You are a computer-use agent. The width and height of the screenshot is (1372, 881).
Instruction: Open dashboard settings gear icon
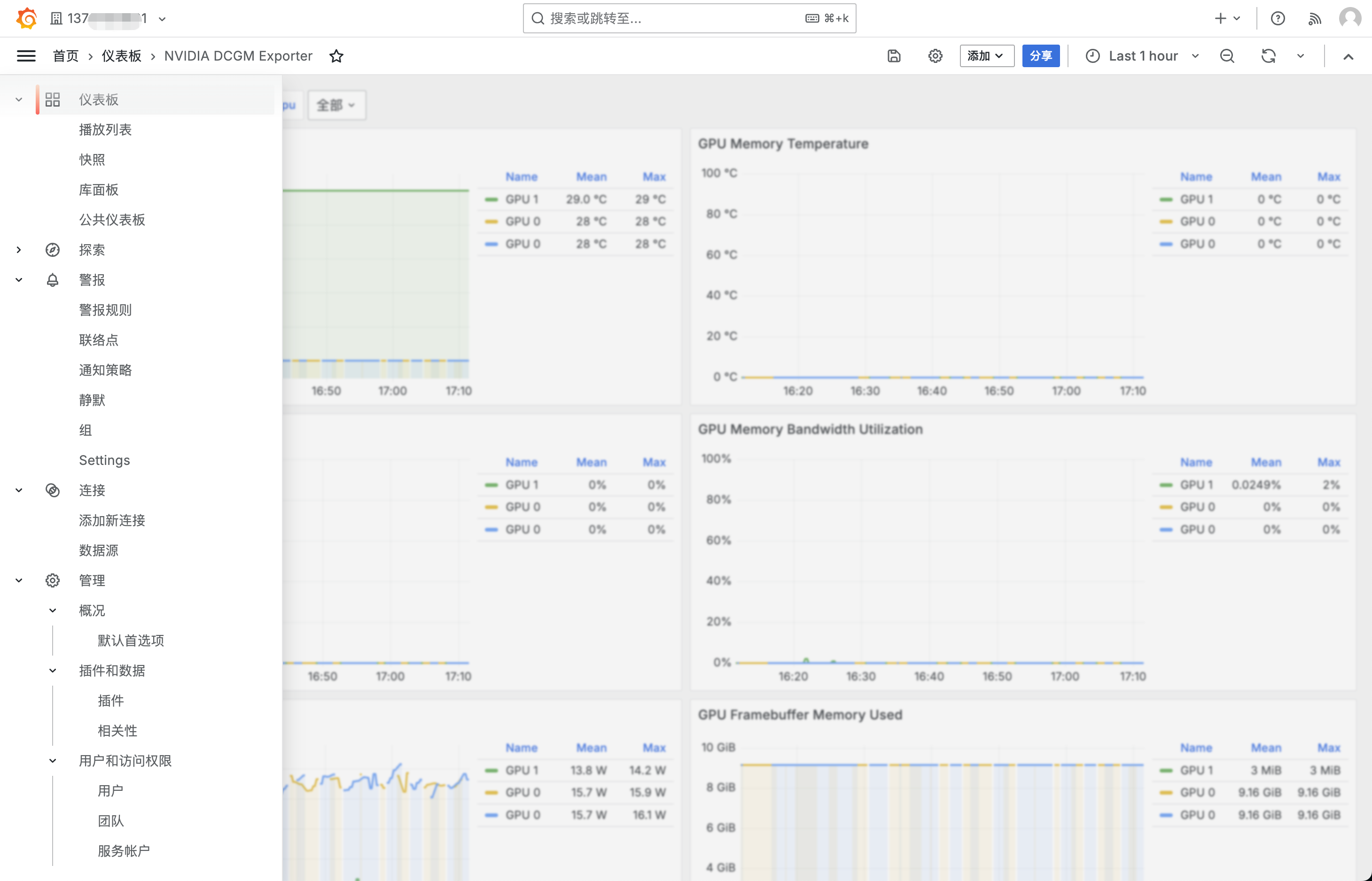[x=935, y=56]
